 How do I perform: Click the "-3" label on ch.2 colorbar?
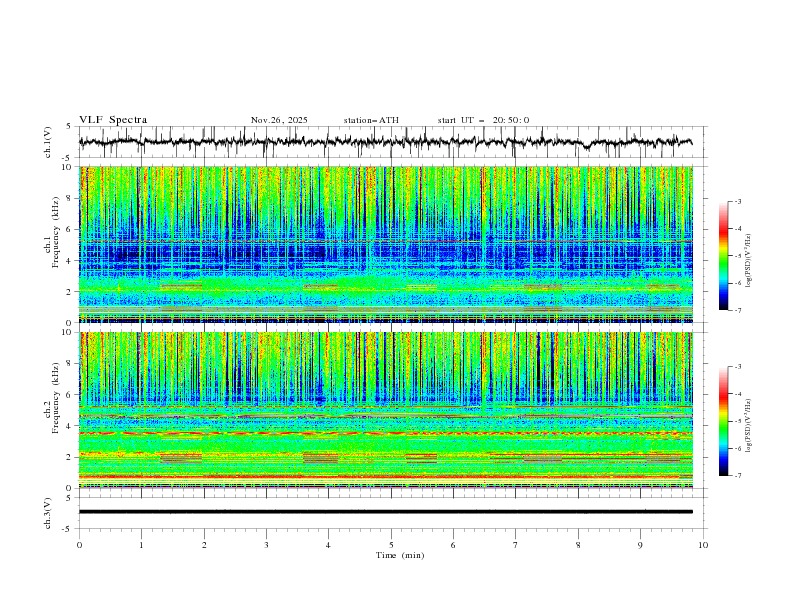click(738, 367)
